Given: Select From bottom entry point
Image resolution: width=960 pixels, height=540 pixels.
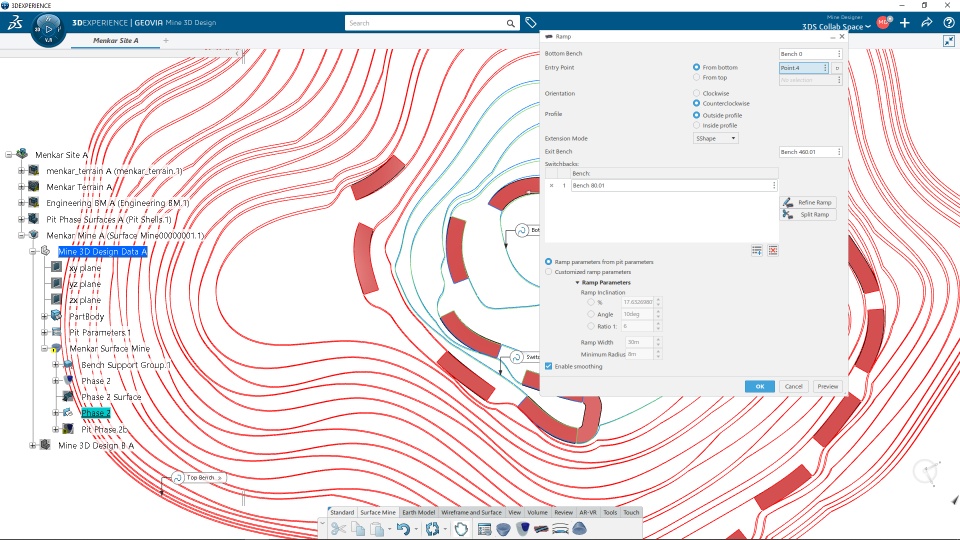Looking at the screenshot, I should [x=696, y=67].
